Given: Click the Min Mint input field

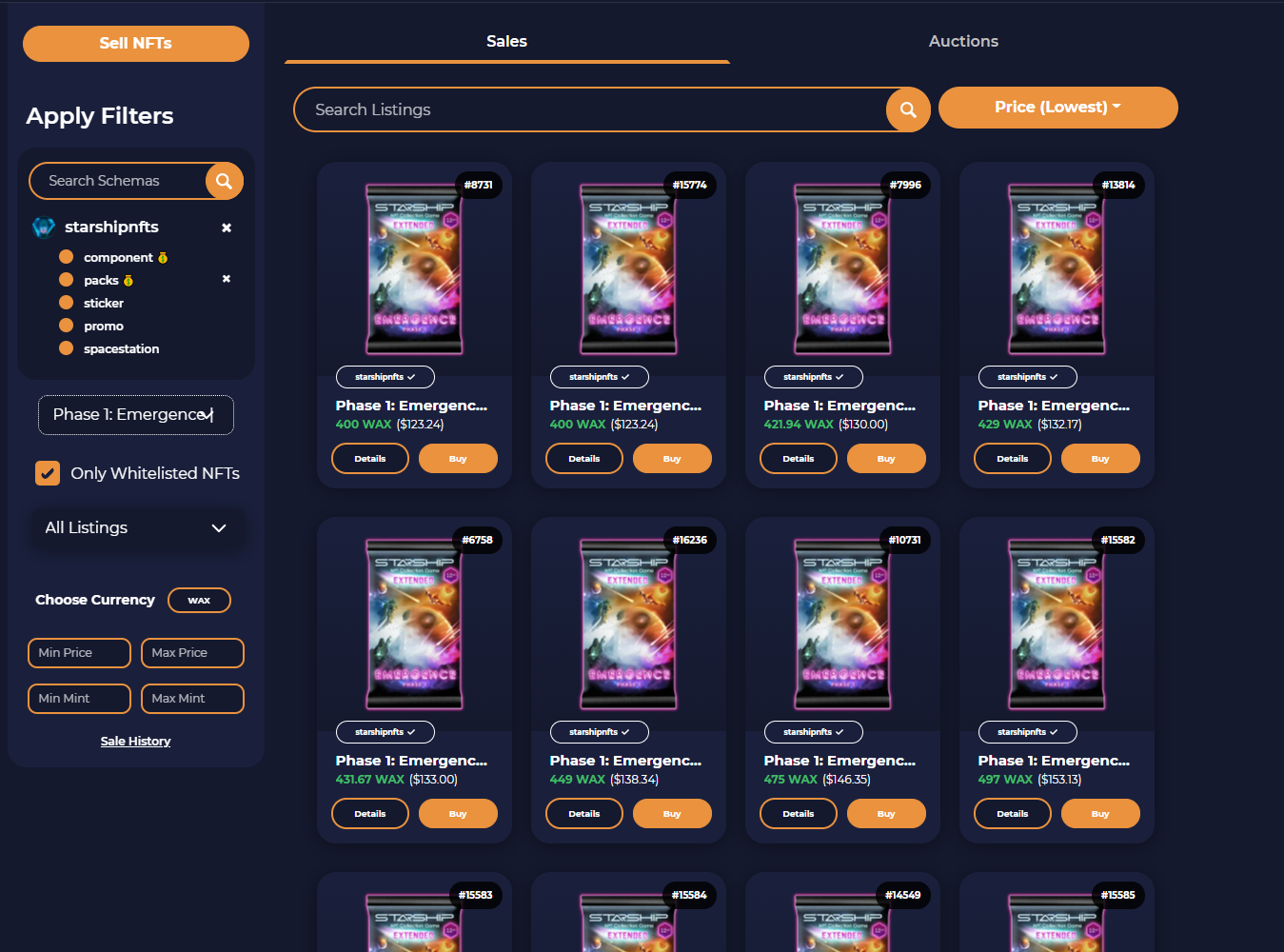Looking at the screenshot, I should click(79, 699).
